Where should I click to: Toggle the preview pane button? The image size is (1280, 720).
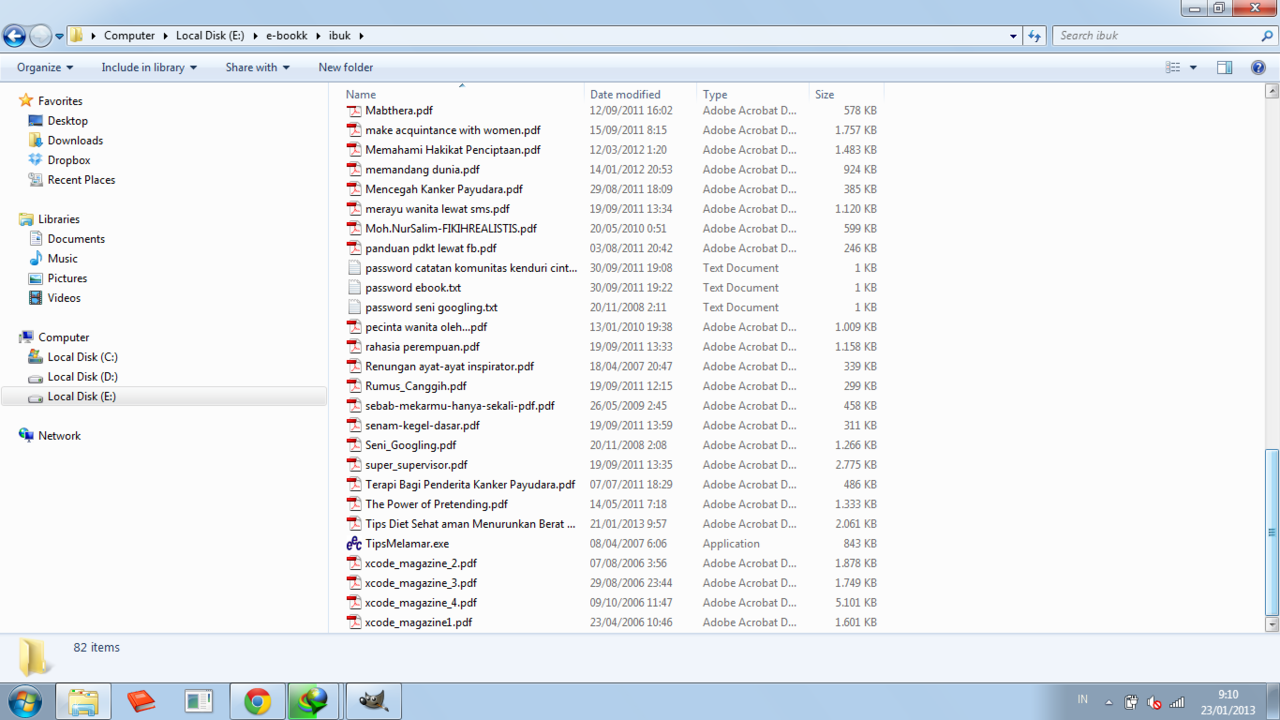coord(1224,68)
